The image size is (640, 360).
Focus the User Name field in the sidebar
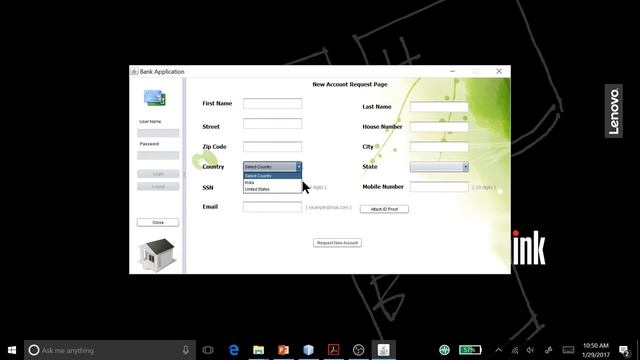[158, 133]
